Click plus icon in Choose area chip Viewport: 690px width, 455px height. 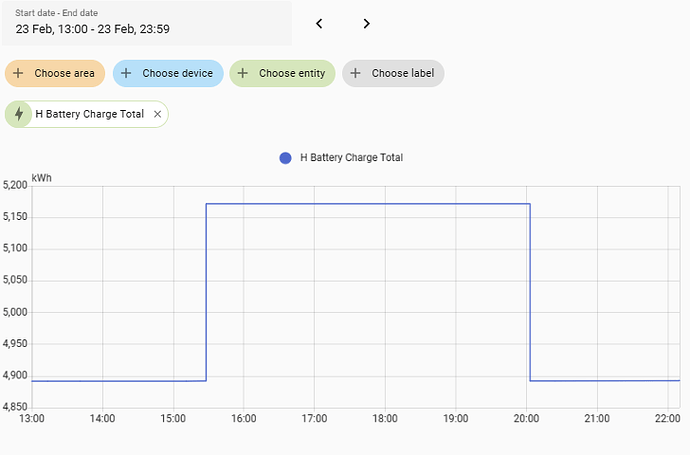point(18,73)
